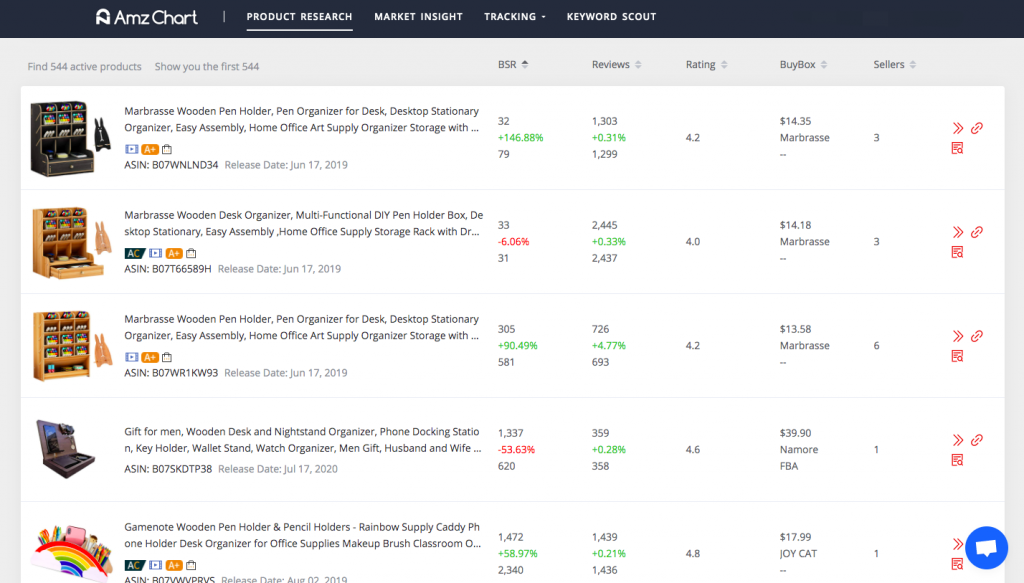This screenshot has width=1024, height=583.
Task: Sort the list by Reviews
Action: 616,65
